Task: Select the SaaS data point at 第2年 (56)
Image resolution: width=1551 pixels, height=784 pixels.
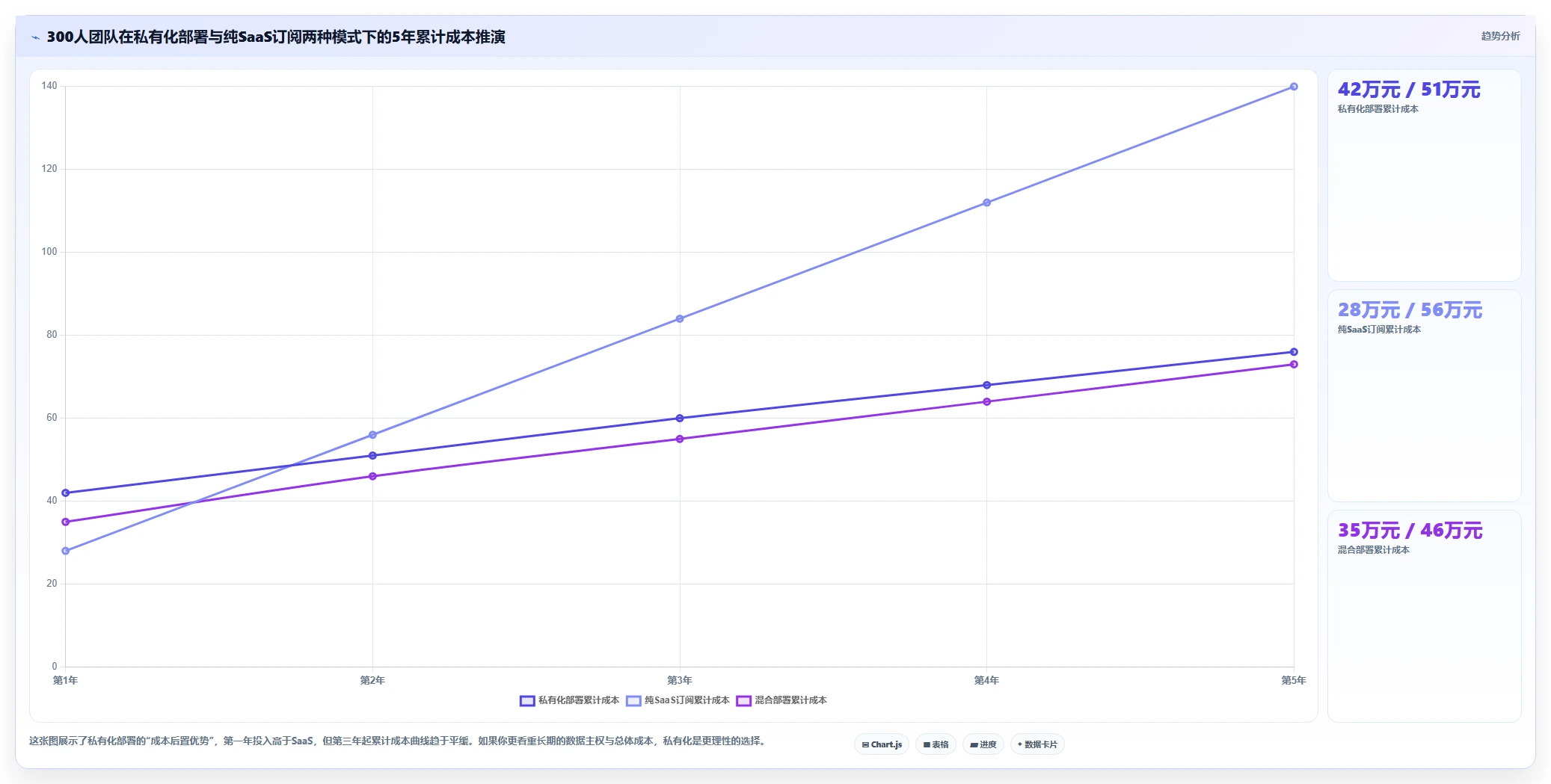Action: (x=372, y=435)
